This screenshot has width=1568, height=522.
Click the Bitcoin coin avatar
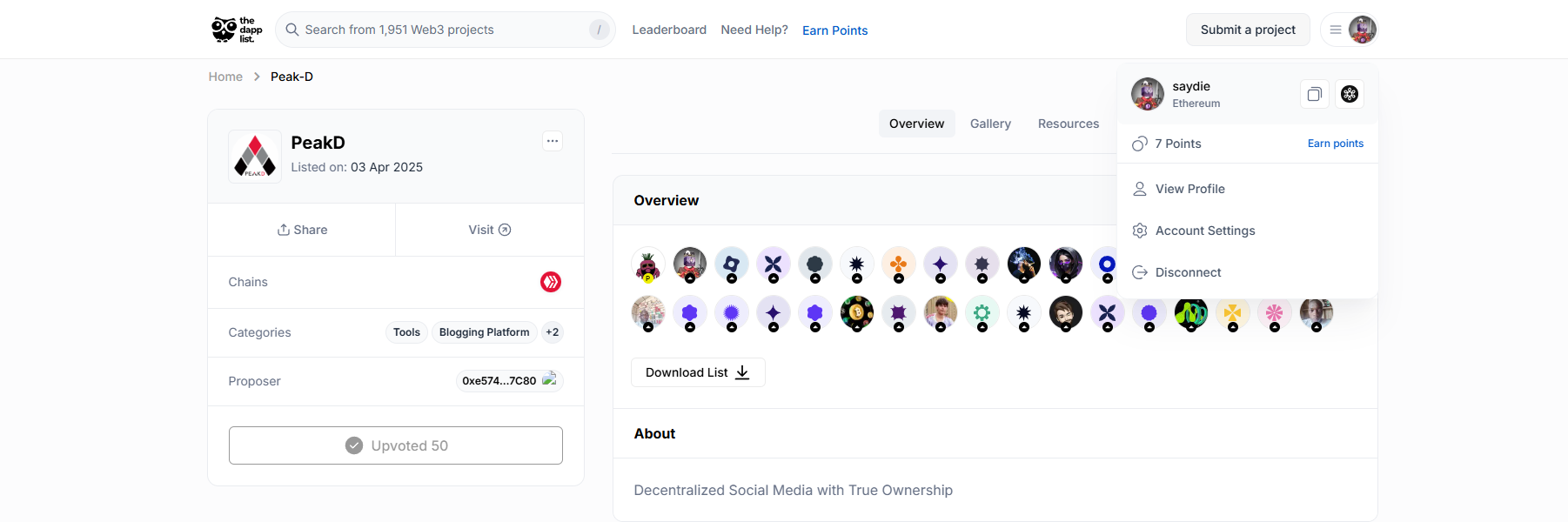point(857,313)
